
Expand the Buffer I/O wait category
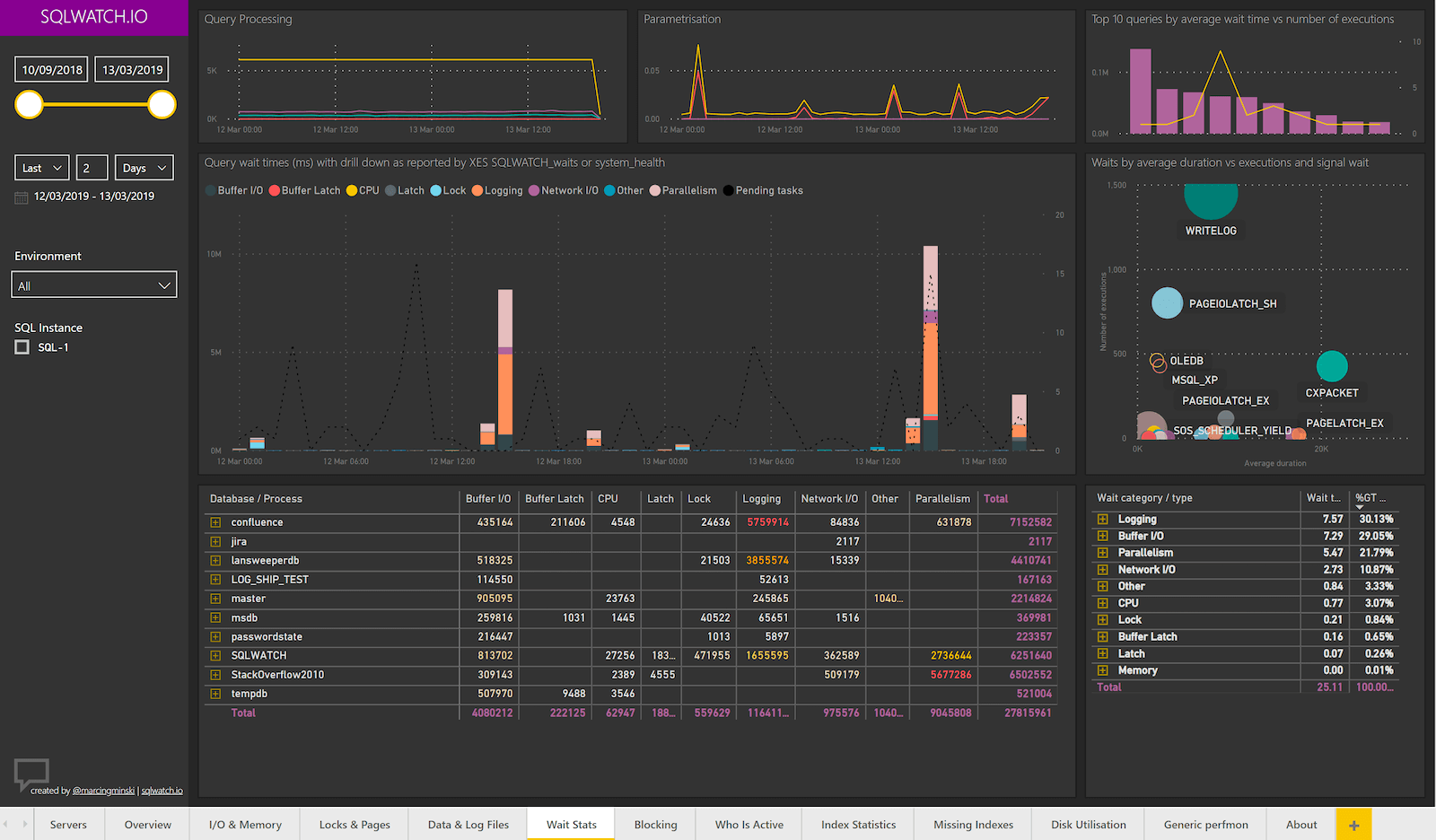pyautogui.click(x=1103, y=536)
